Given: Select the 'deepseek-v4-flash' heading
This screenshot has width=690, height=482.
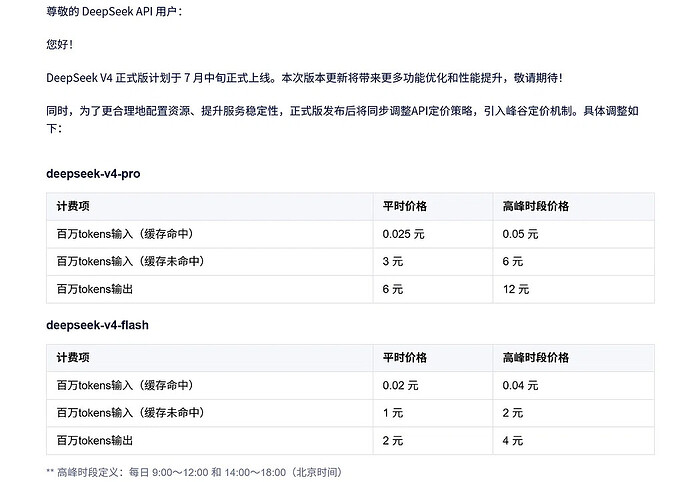Looking at the screenshot, I should (x=97, y=325).
